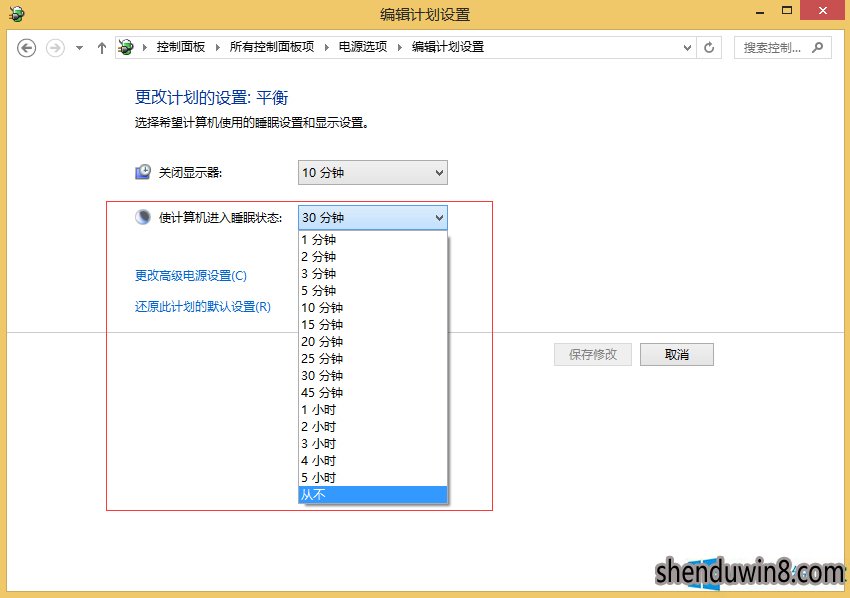Select 1 分钟 option

[372, 240]
